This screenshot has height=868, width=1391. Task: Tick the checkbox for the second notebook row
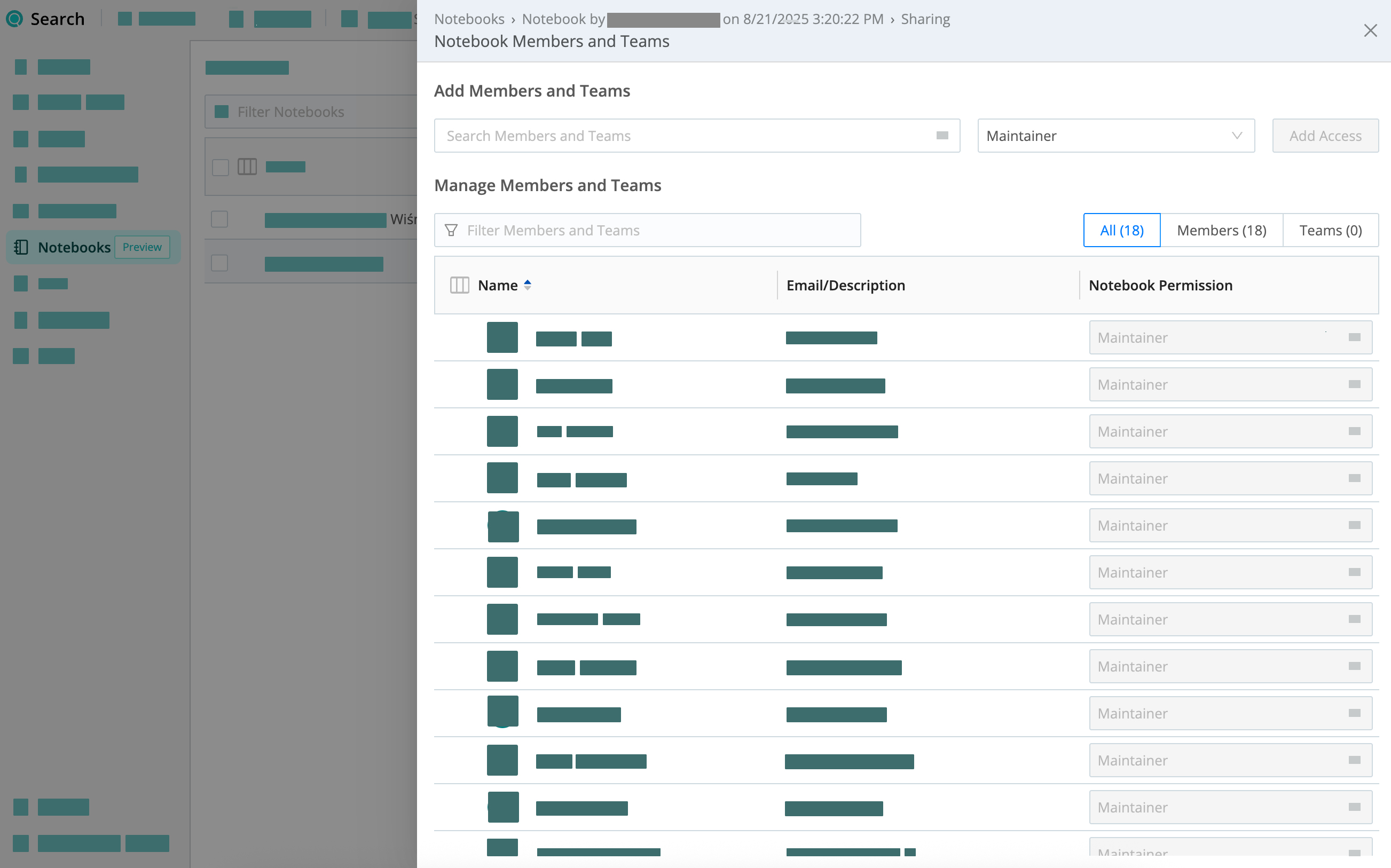219,263
